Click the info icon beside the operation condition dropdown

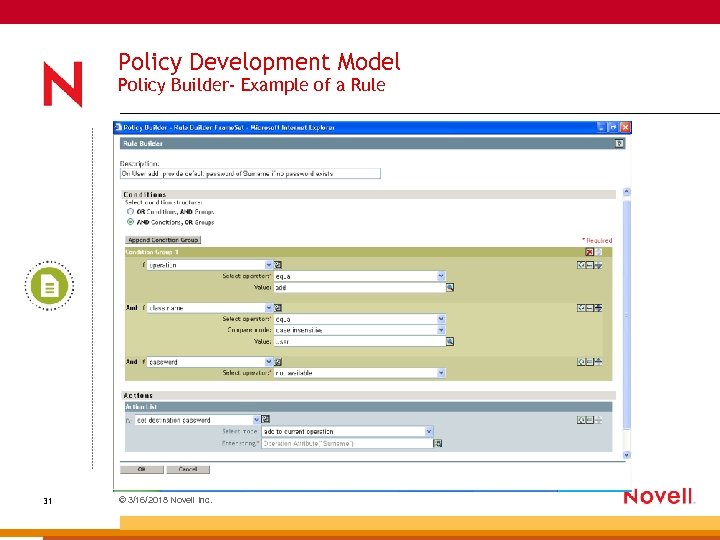pyautogui.click(x=278, y=265)
